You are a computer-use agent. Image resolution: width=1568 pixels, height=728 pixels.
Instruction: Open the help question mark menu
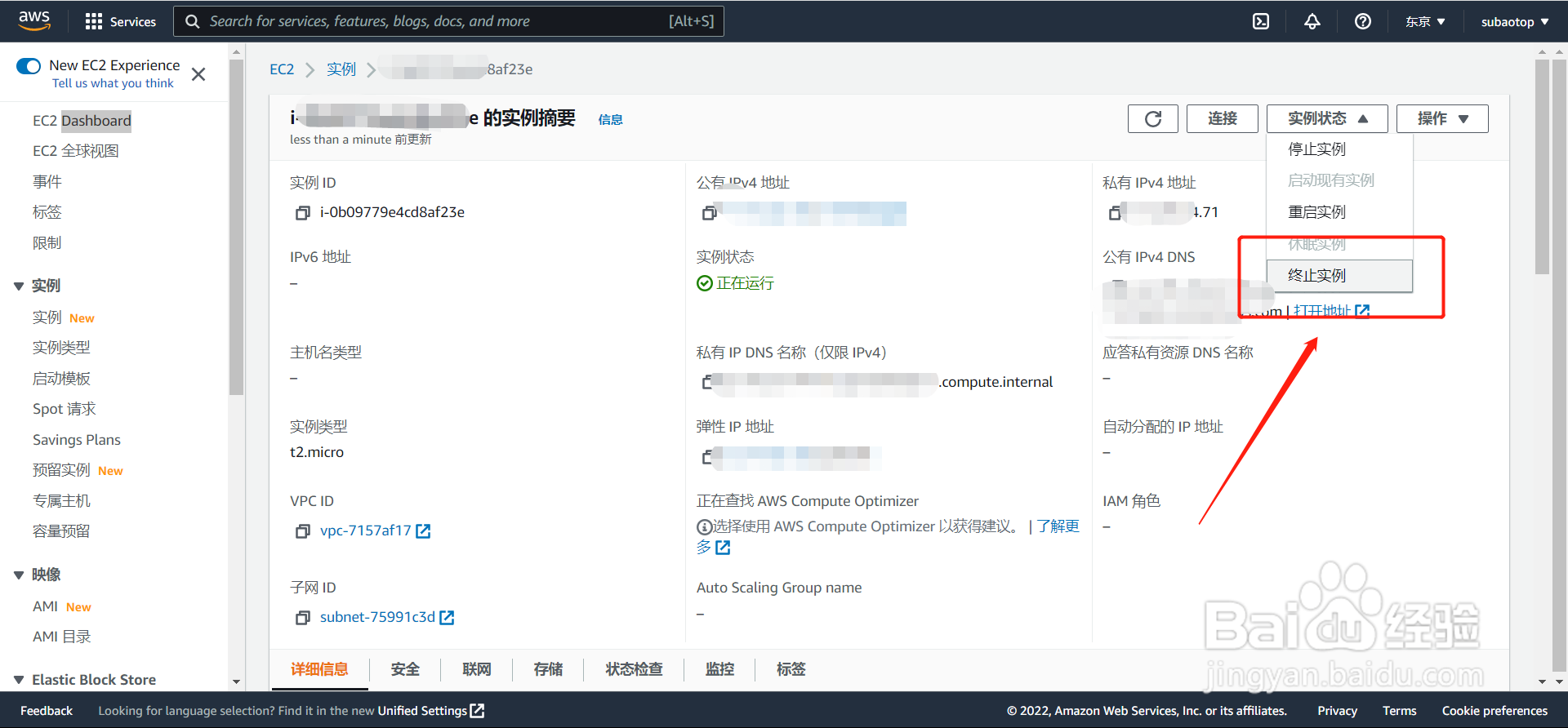(x=1362, y=21)
